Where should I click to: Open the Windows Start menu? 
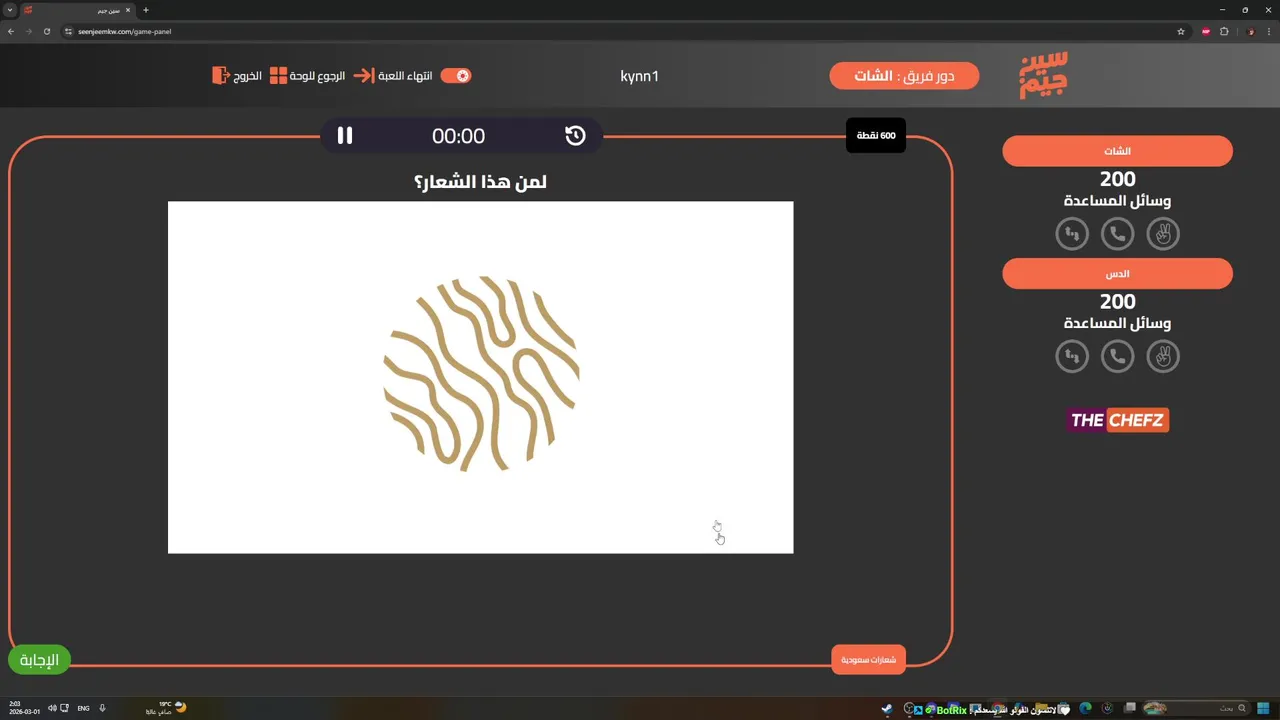click(1265, 708)
